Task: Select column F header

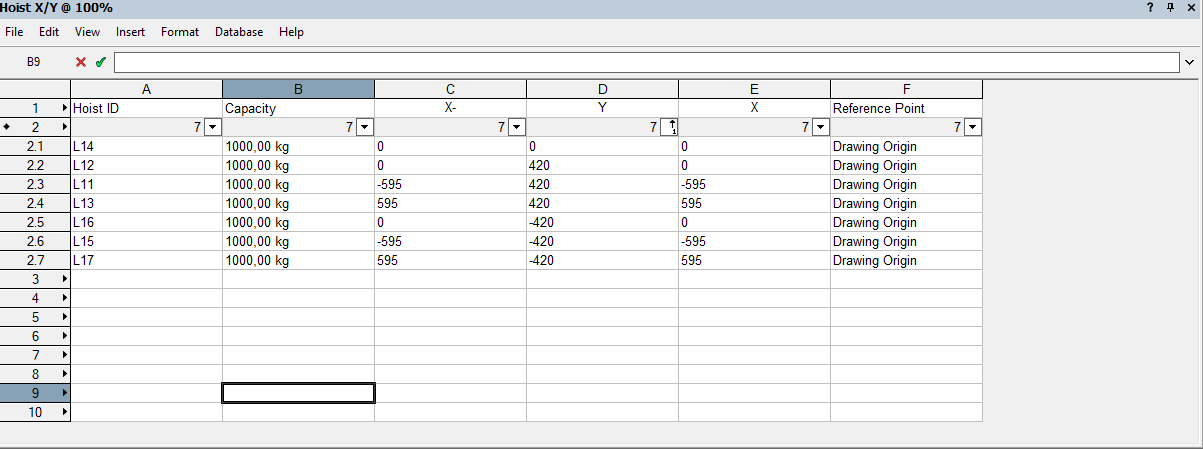Action: pos(906,89)
